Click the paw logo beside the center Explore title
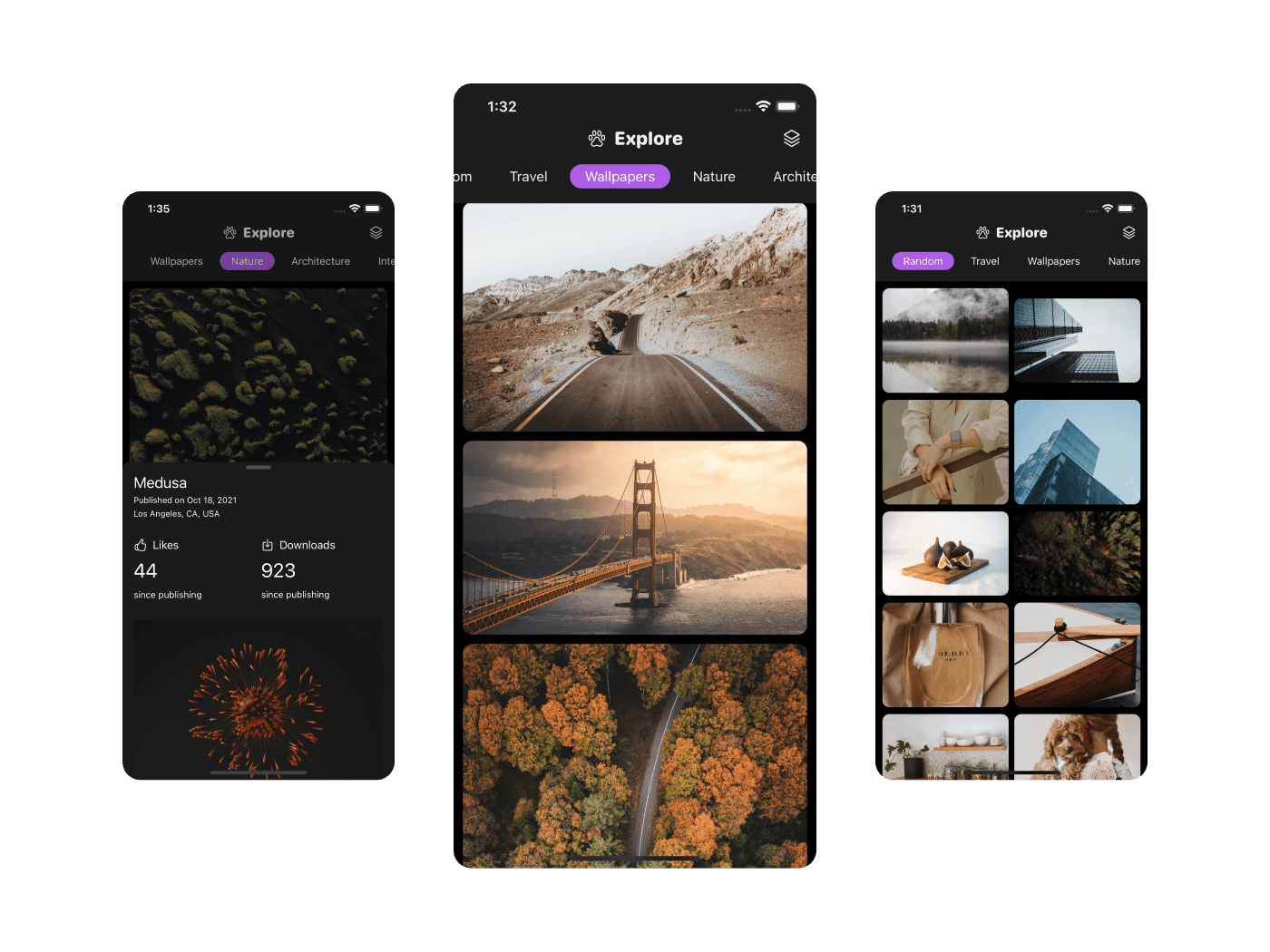 coord(597,139)
